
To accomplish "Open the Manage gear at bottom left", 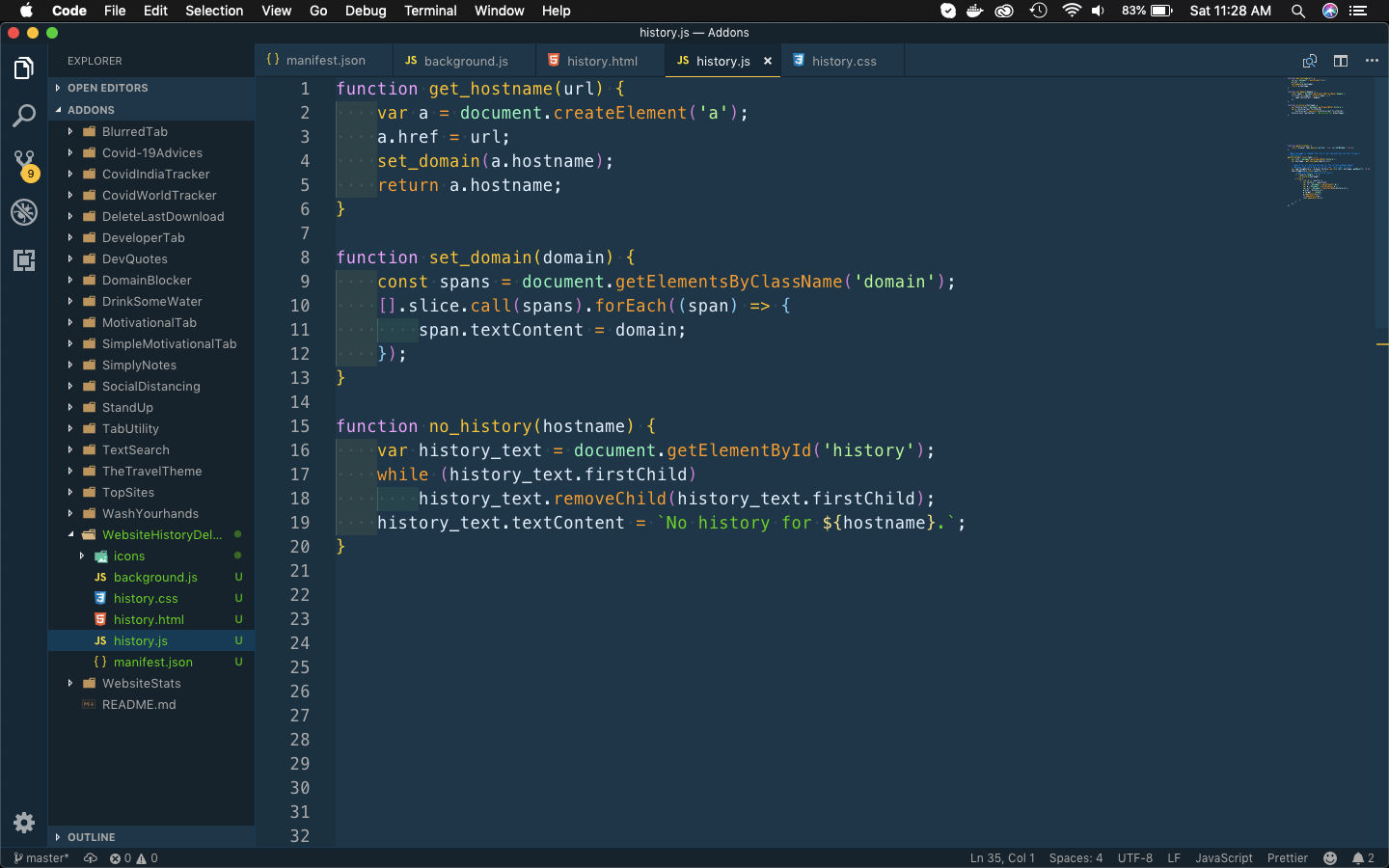I will [24, 823].
